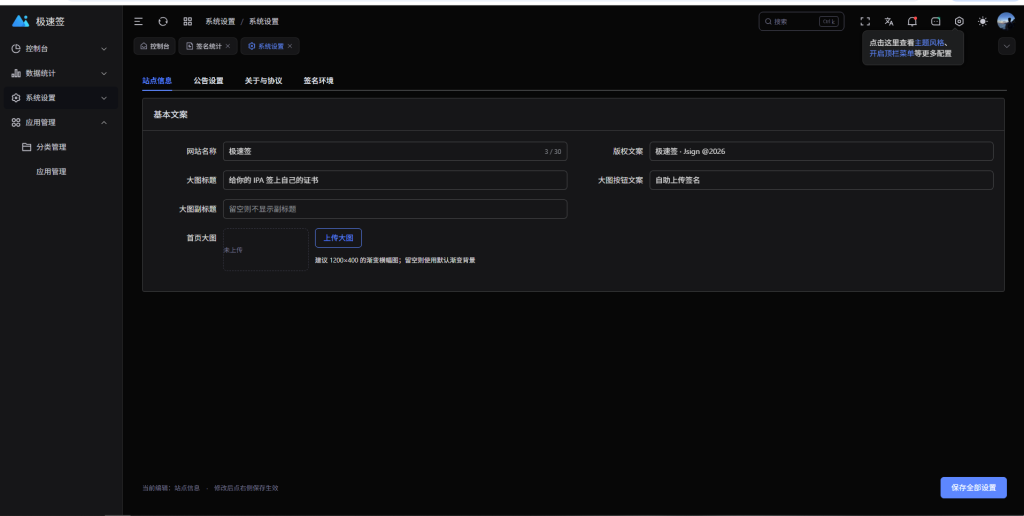Refresh the page with the reload icon
This screenshot has height=516, width=1024.
click(163, 22)
